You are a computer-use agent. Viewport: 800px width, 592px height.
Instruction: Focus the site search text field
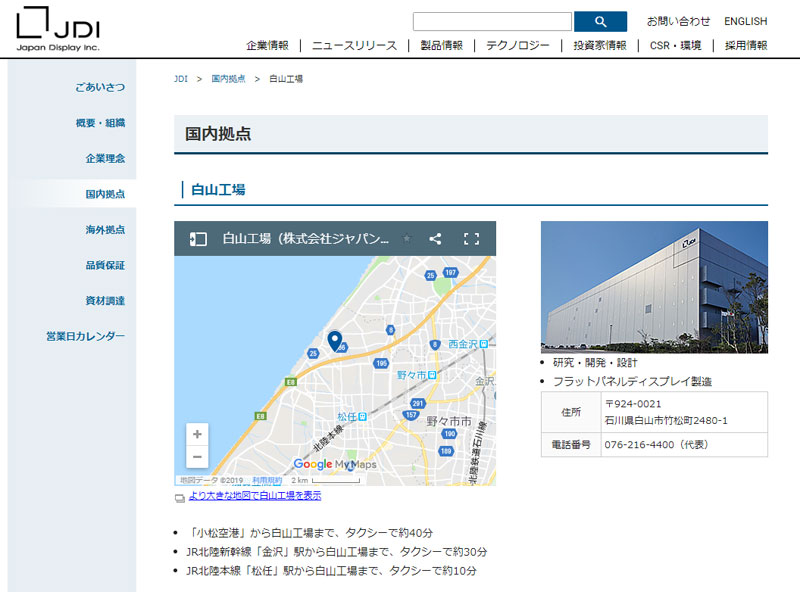[x=492, y=21]
